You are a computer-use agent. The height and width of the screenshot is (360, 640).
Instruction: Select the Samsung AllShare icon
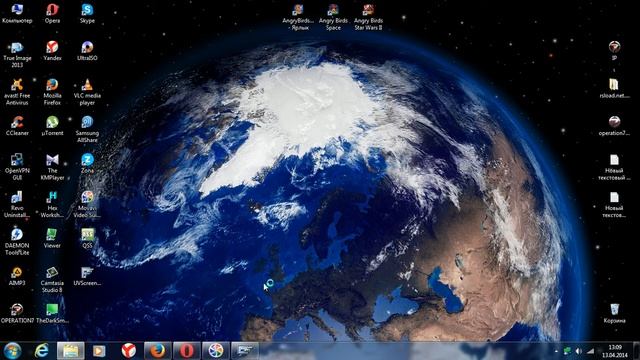(87, 129)
